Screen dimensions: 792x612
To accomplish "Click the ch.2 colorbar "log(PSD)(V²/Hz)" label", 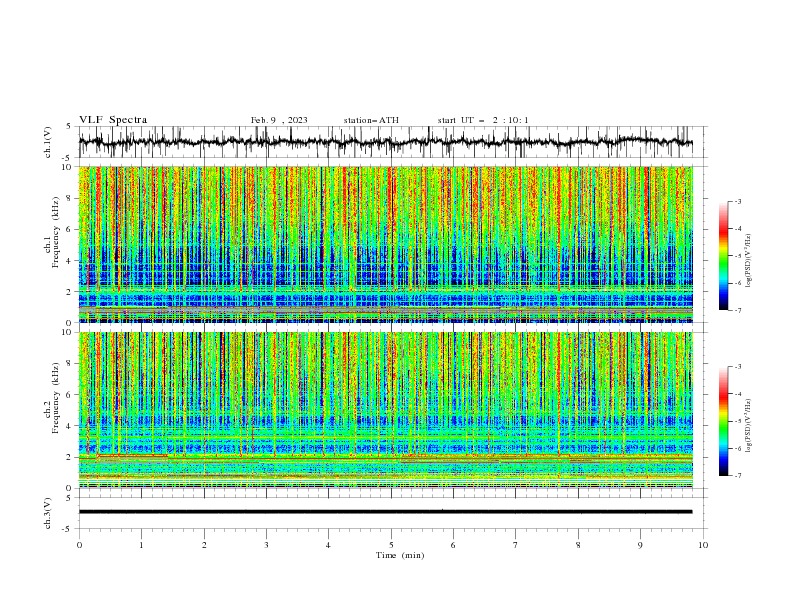I will (x=749, y=425).
